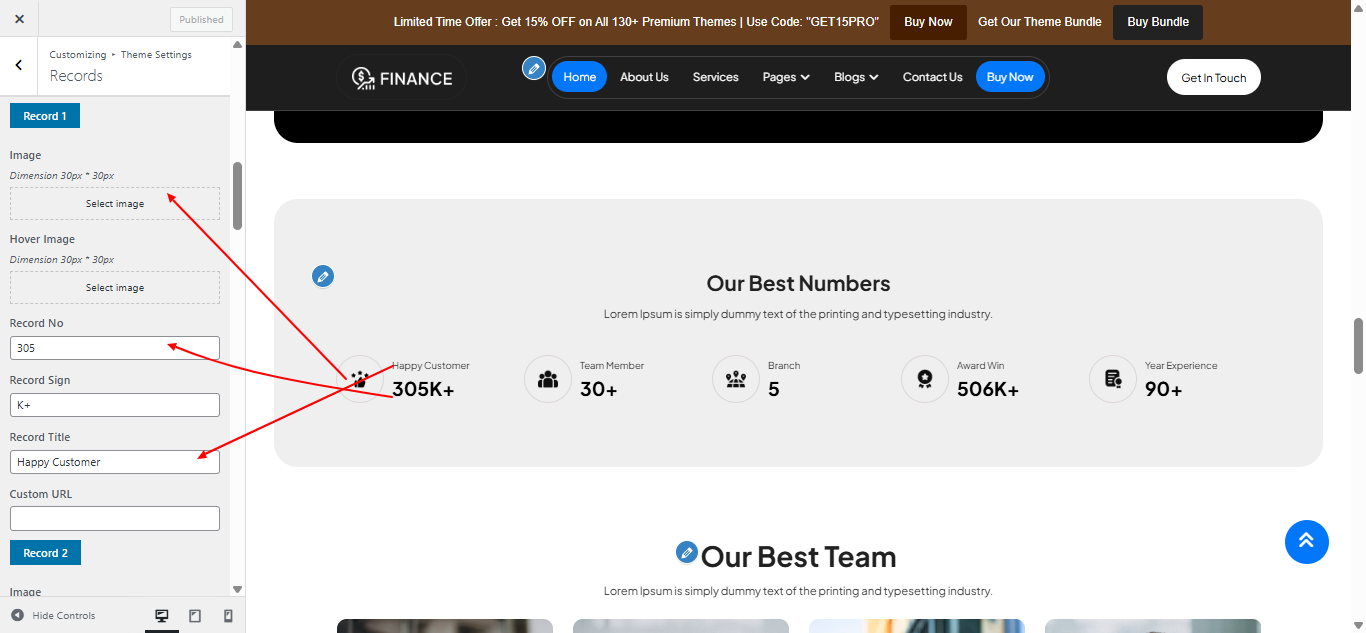
Task: Click edit pencil icon next to Our Best Team
Action: coord(686,552)
